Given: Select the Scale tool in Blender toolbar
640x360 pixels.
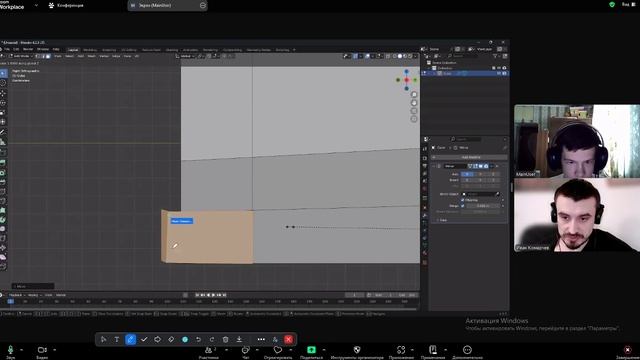Looking at the screenshot, I should 3,112.
